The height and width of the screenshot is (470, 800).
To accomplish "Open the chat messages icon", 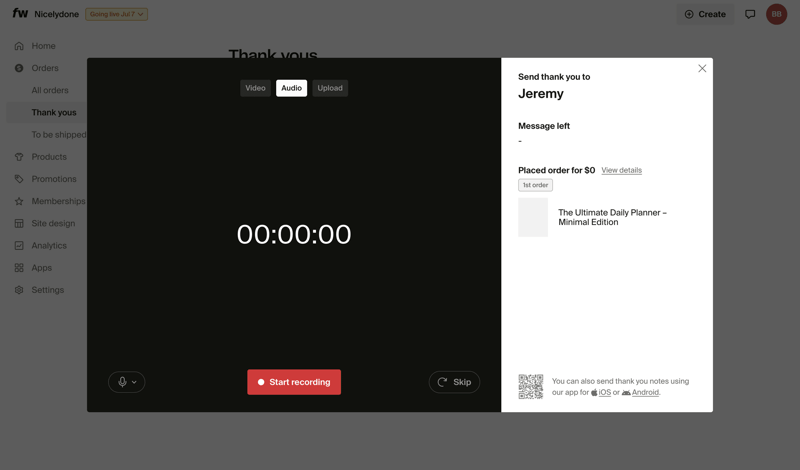I will point(750,14).
